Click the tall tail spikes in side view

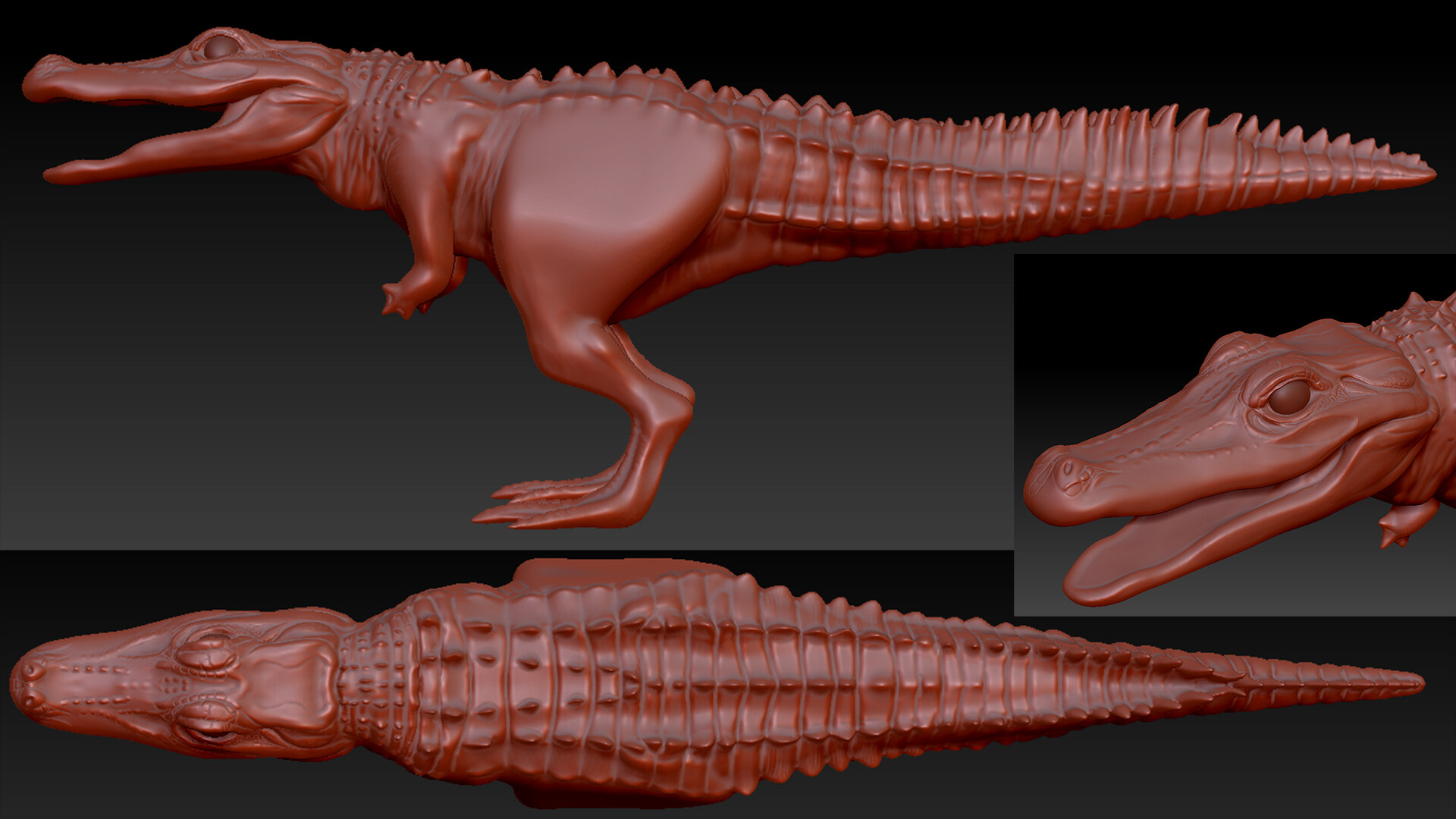click(x=1137, y=125)
